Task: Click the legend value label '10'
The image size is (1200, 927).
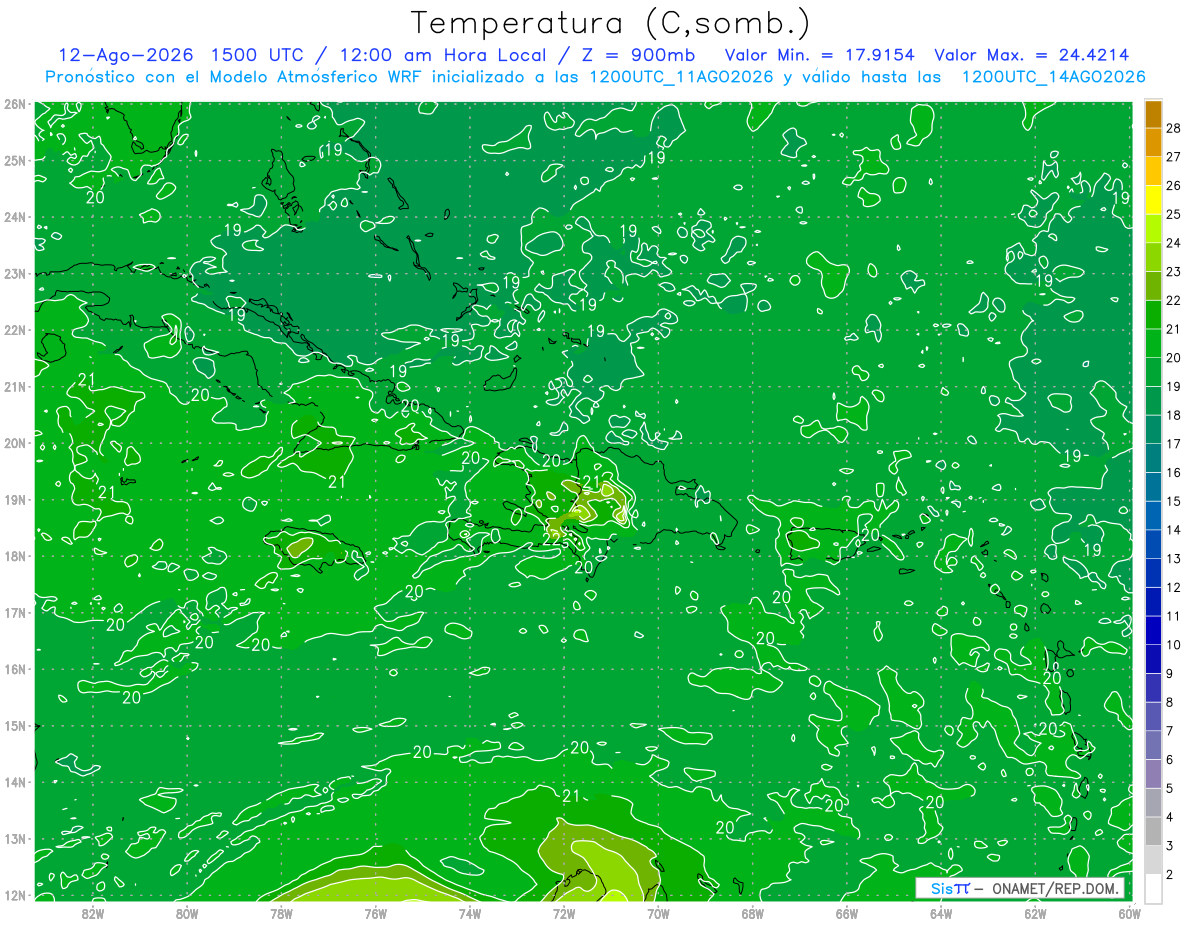Action: coord(1172,644)
